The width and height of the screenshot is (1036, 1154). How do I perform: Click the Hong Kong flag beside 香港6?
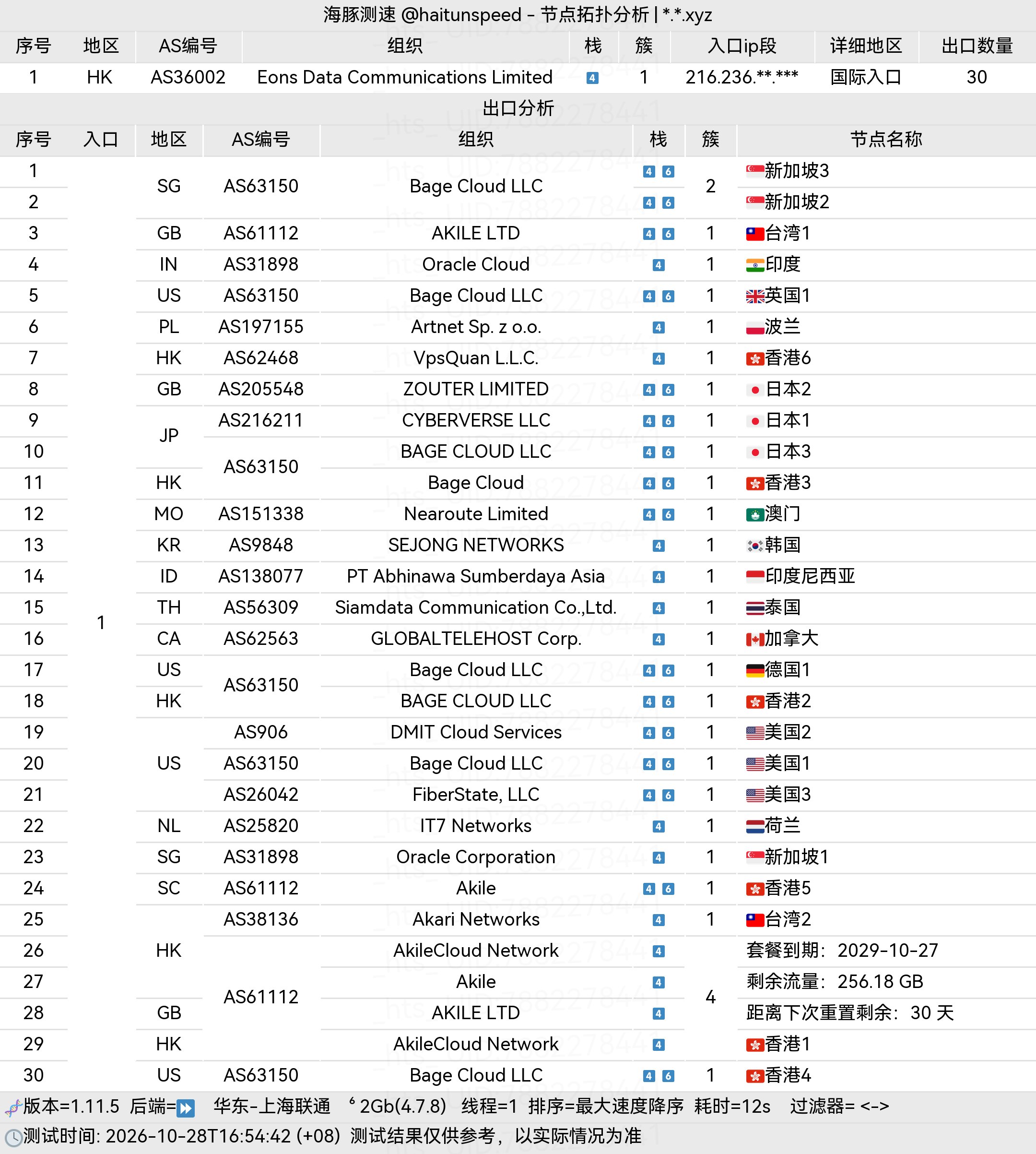tap(755, 359)
